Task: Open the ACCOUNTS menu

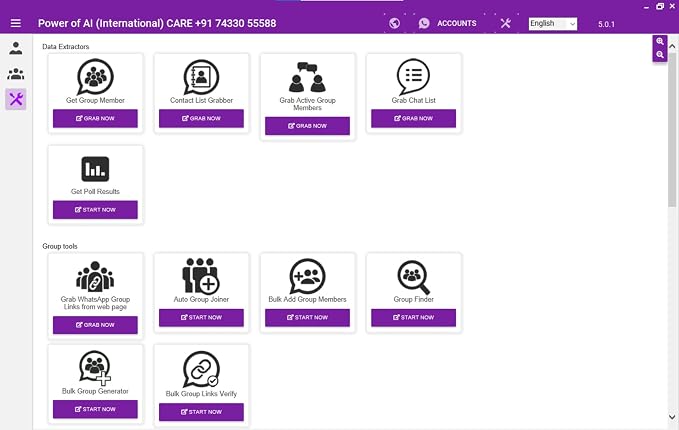Action: coord(448,23)
